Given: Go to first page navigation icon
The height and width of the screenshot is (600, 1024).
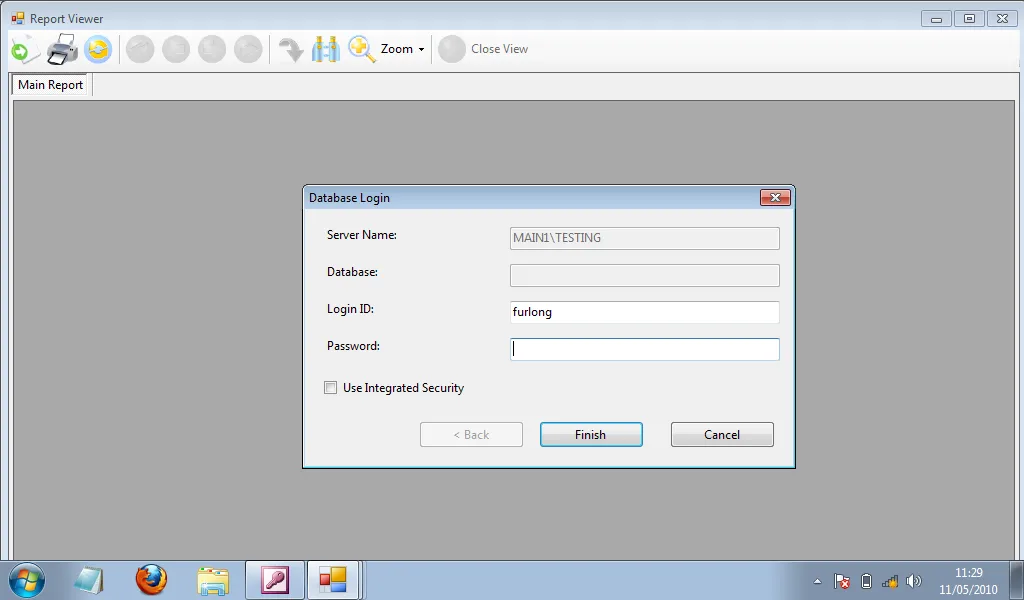Looking at the screenshot, I should coord(140,50).
